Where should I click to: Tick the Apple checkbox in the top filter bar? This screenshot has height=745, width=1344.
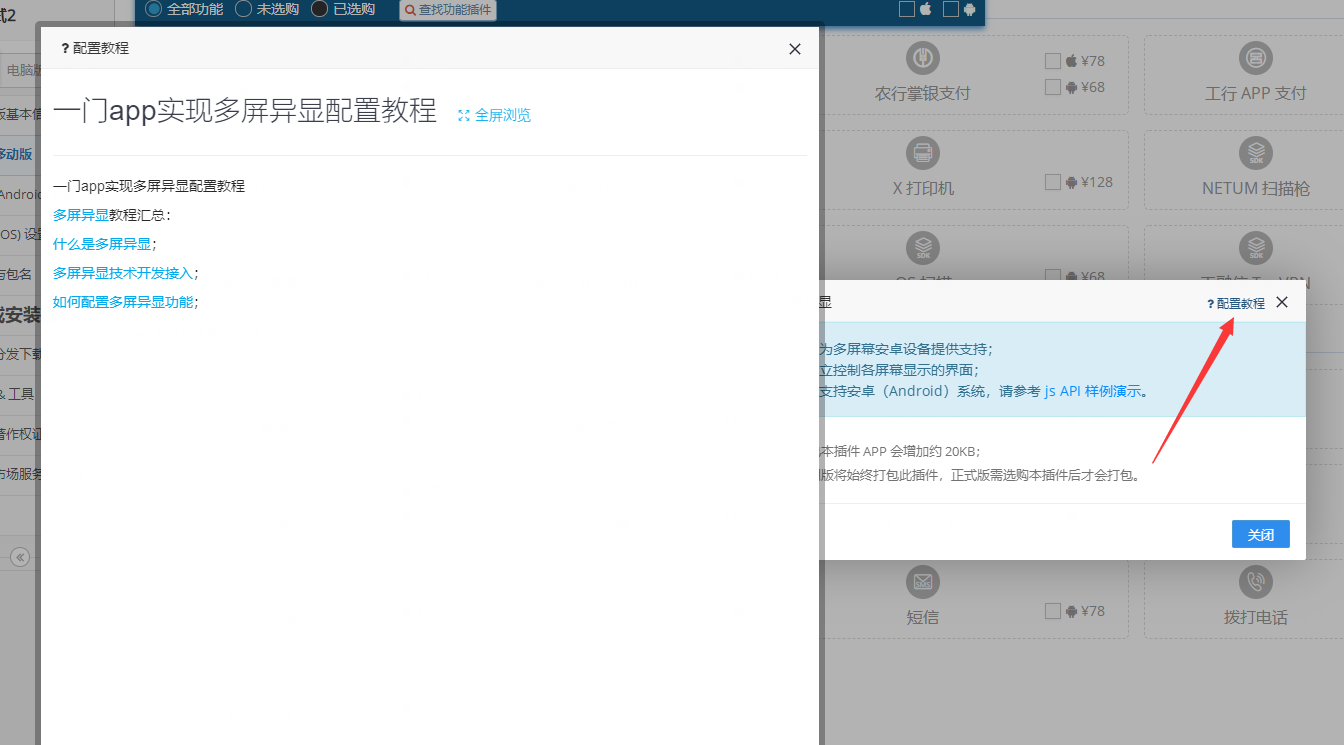click(907, 9)
